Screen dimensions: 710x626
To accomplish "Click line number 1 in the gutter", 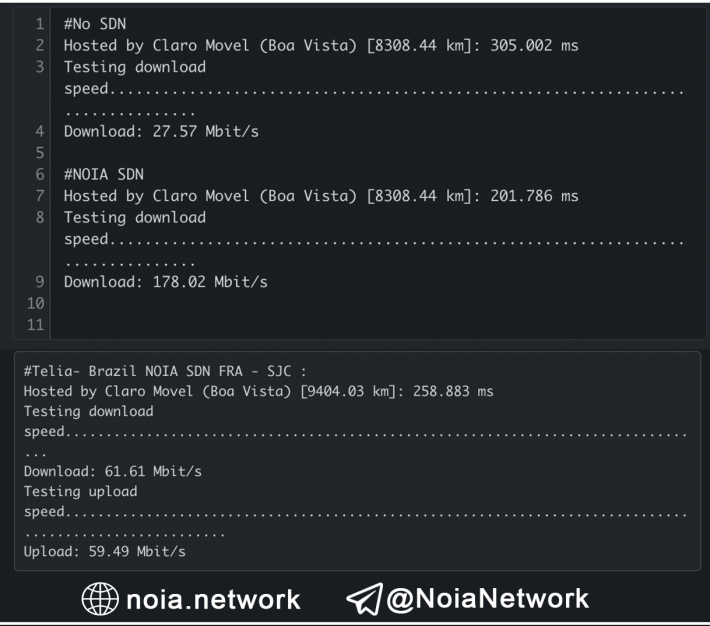I will [x=40, y=24].
